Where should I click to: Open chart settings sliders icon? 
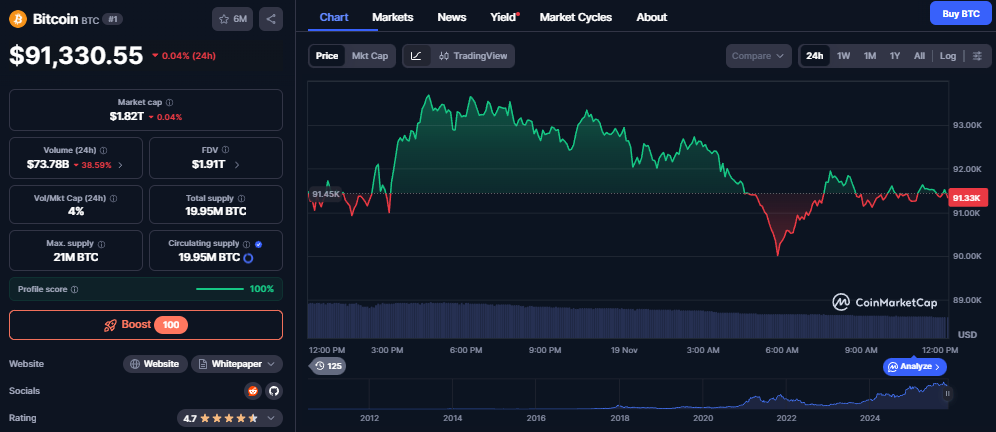[x=978, y=56]
